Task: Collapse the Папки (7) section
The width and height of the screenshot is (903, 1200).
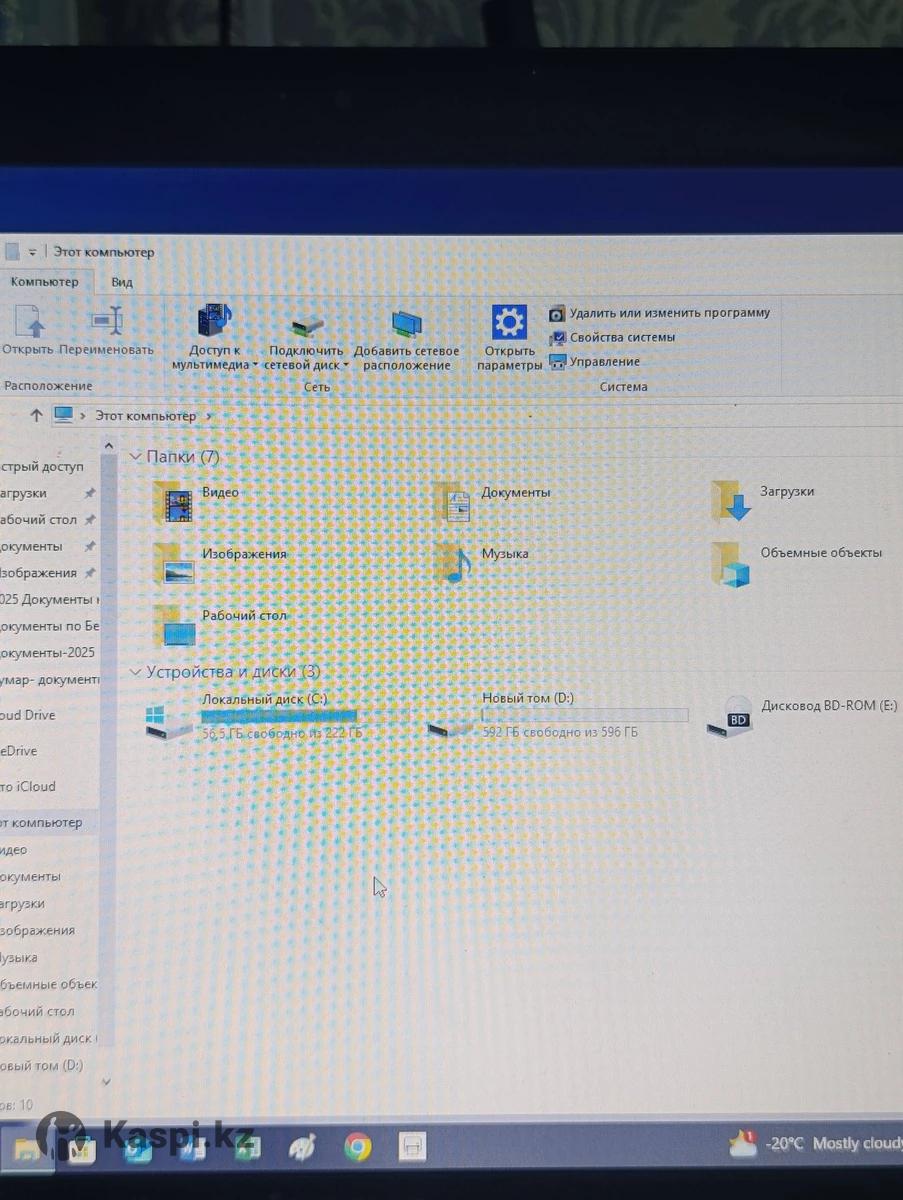Action: 136,457
